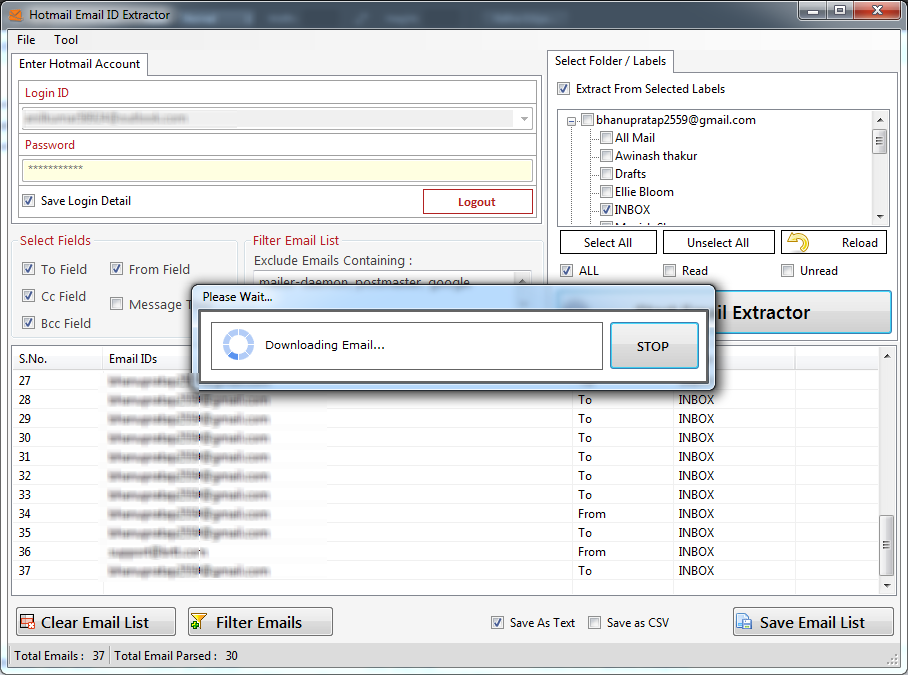Uncheck the To Field checkbox
The height and width of the screenshot is (675, 908).
click(x=28, y=269)
